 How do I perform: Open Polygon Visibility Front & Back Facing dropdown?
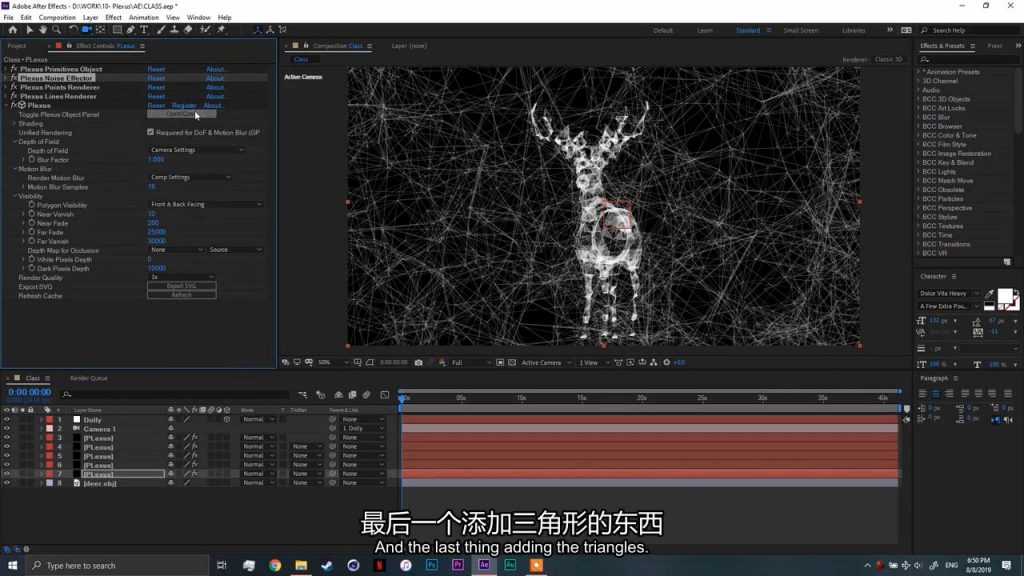tap(205, 204)
